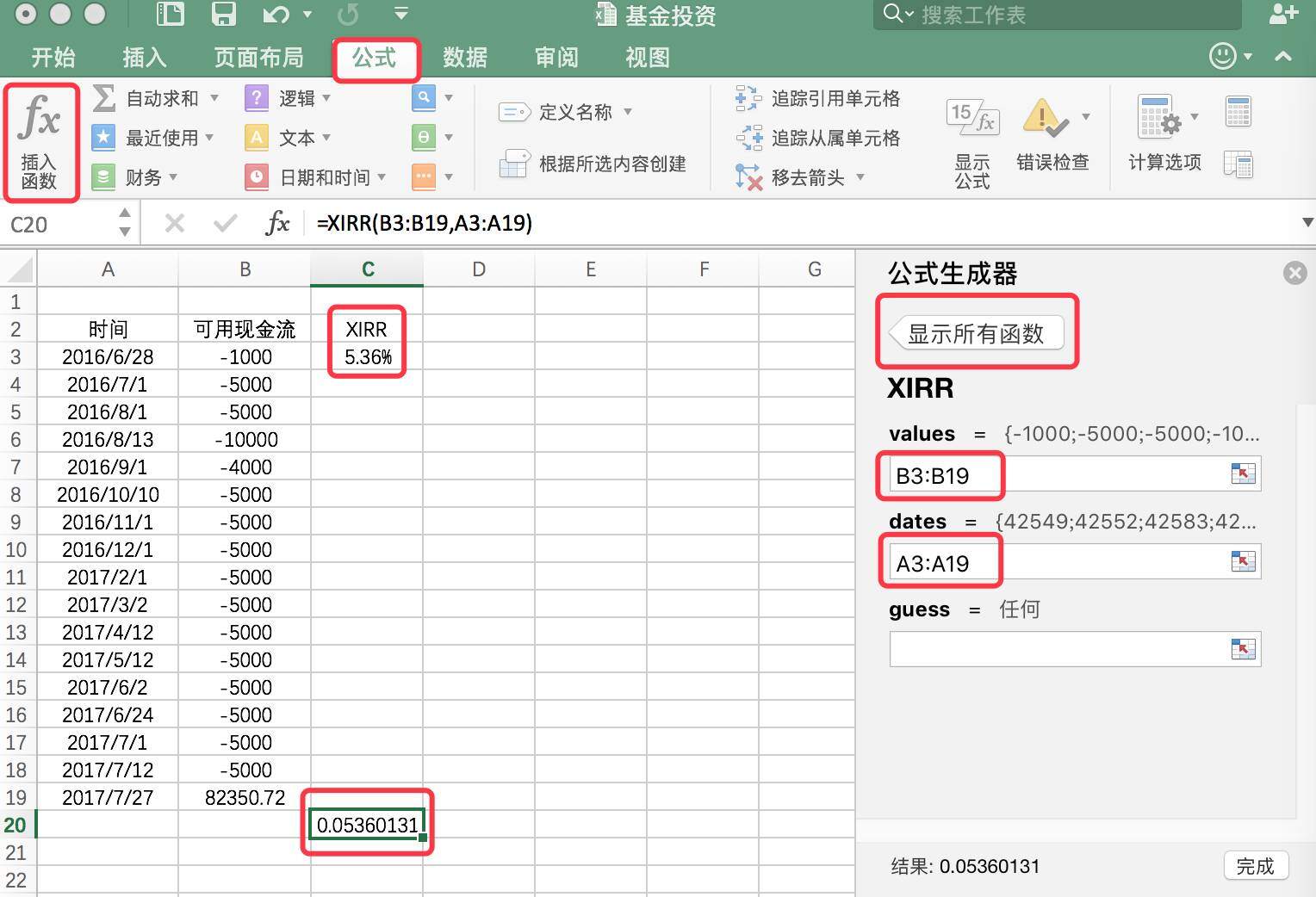This screenshot has width=1316, height=897.
Task: Click the Undo arrow icon
Action: [276, 15]
